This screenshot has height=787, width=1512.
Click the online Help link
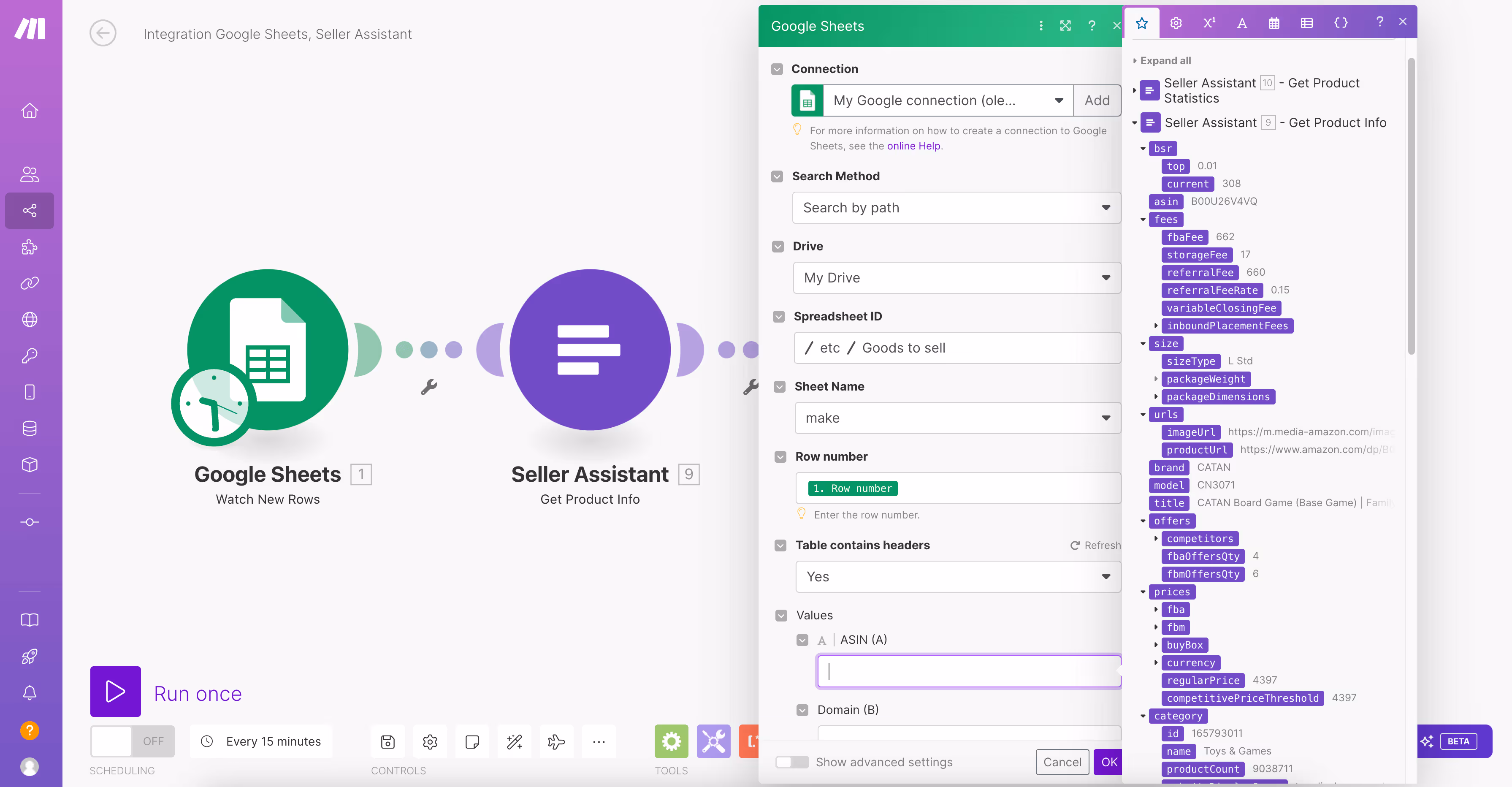[913, 146]
